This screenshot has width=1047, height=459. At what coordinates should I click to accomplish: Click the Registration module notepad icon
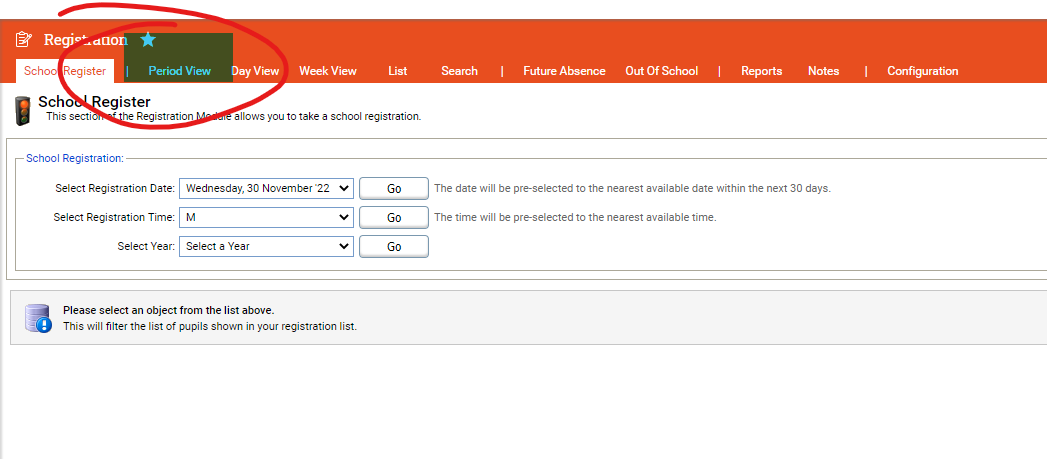(x=23, y=39)
